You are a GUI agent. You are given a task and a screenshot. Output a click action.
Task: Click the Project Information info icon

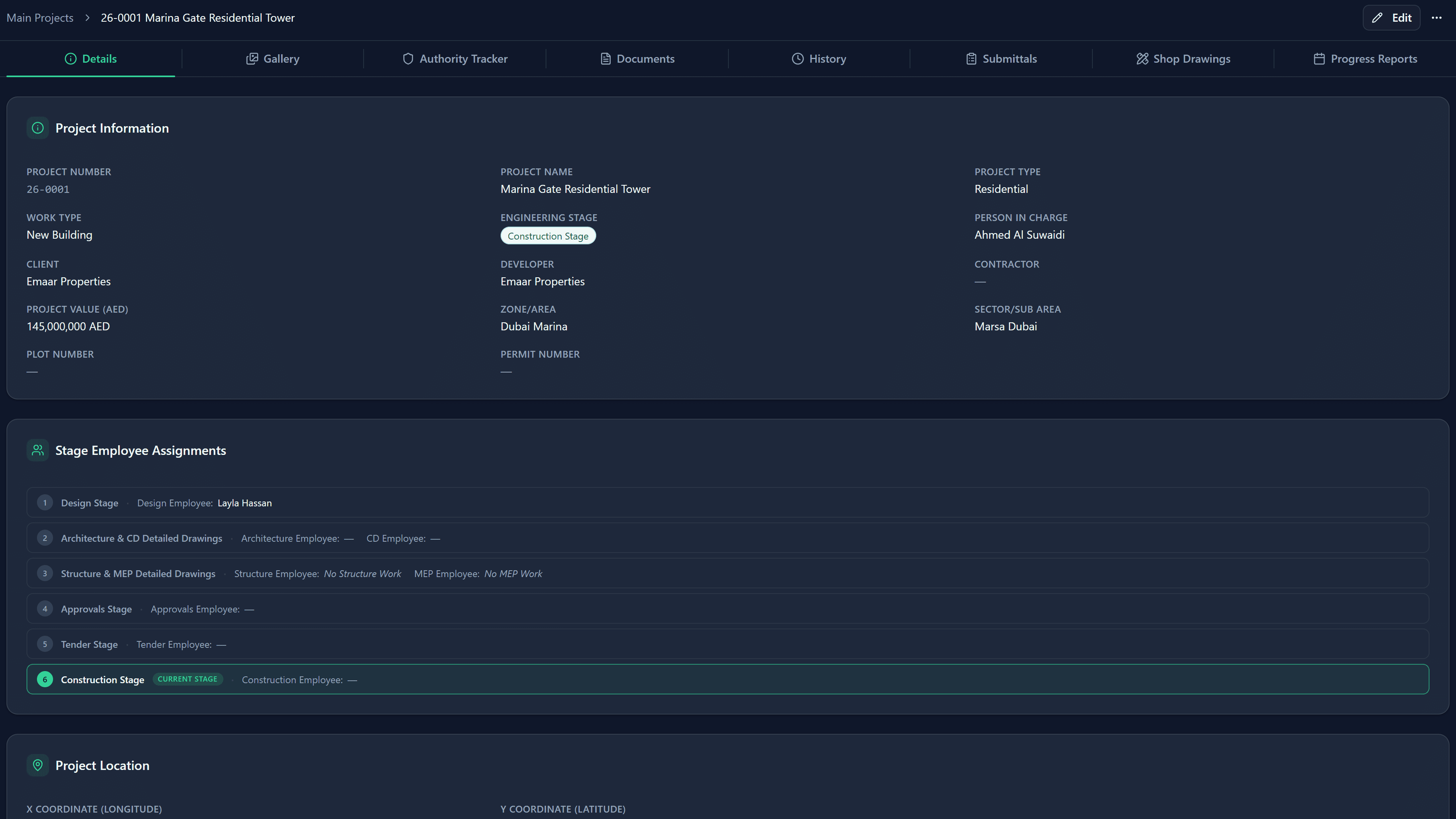point(38,128)
